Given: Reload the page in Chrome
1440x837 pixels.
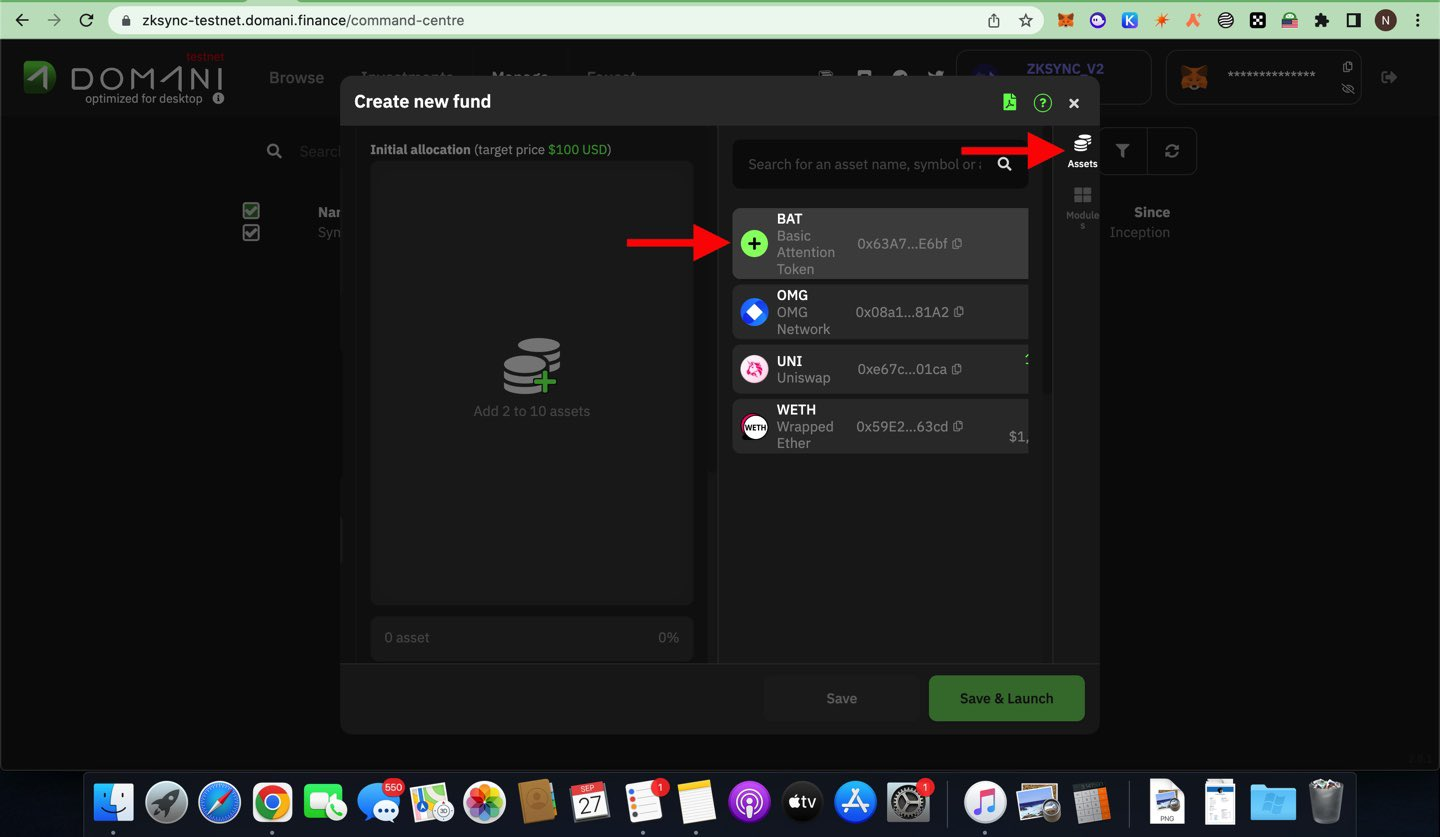Looking at the screenshot, I should click(86, 20).
